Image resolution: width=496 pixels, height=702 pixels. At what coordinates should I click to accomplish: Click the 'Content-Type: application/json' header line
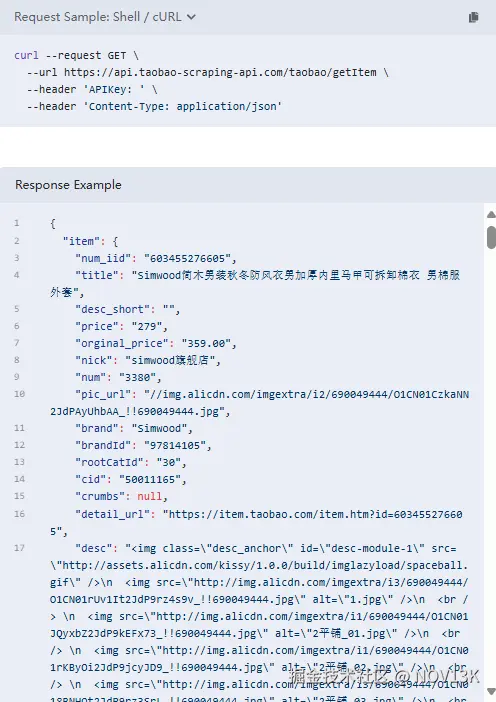tap(154, 107)
